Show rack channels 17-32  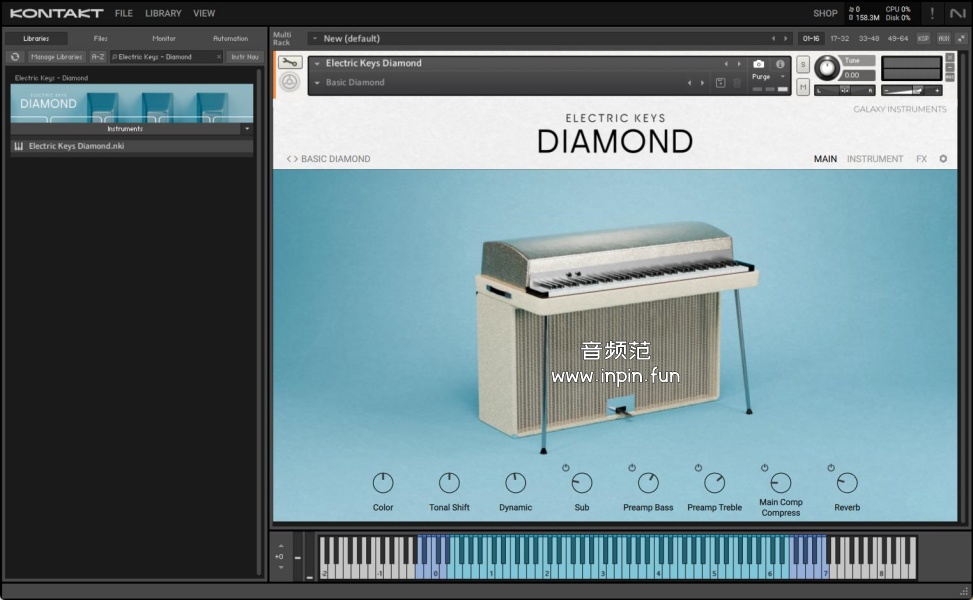point(840,38)
